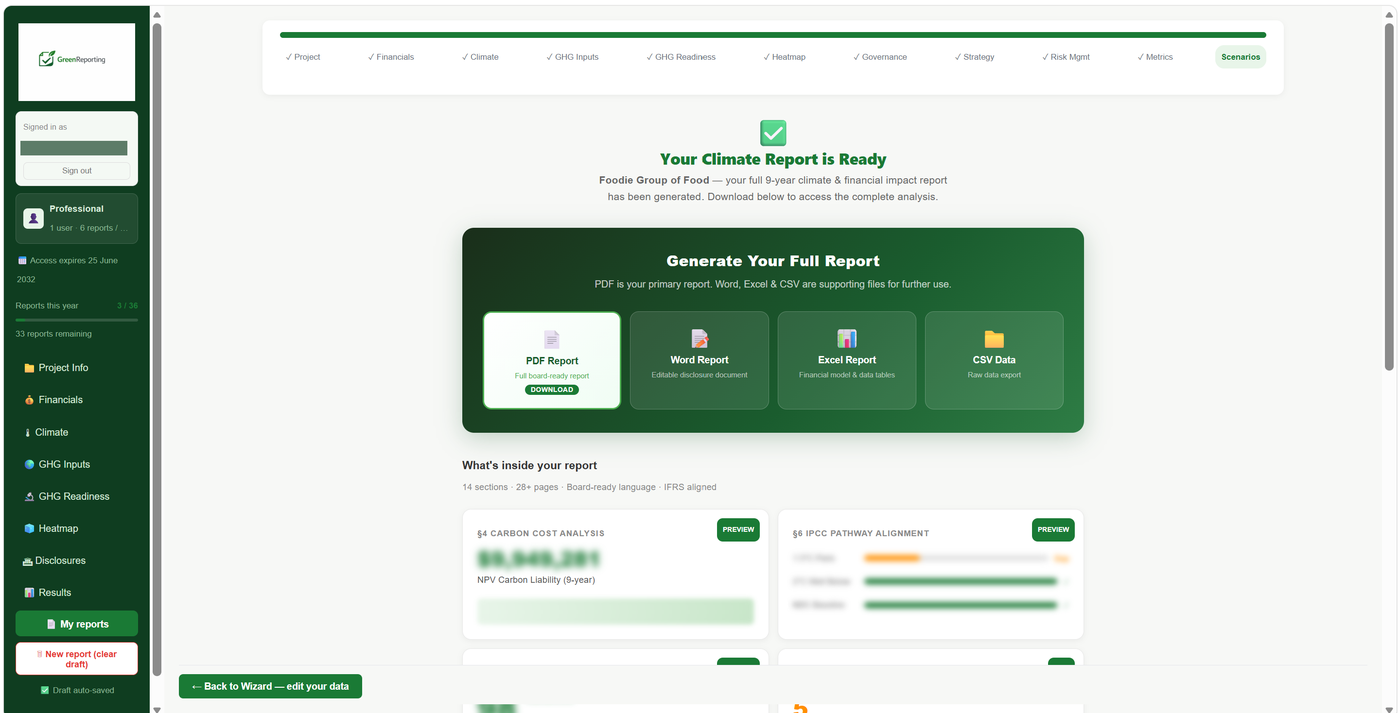Click the 'What's inside your report' heading
1400x713 pixels.
(x=530, y=466)
